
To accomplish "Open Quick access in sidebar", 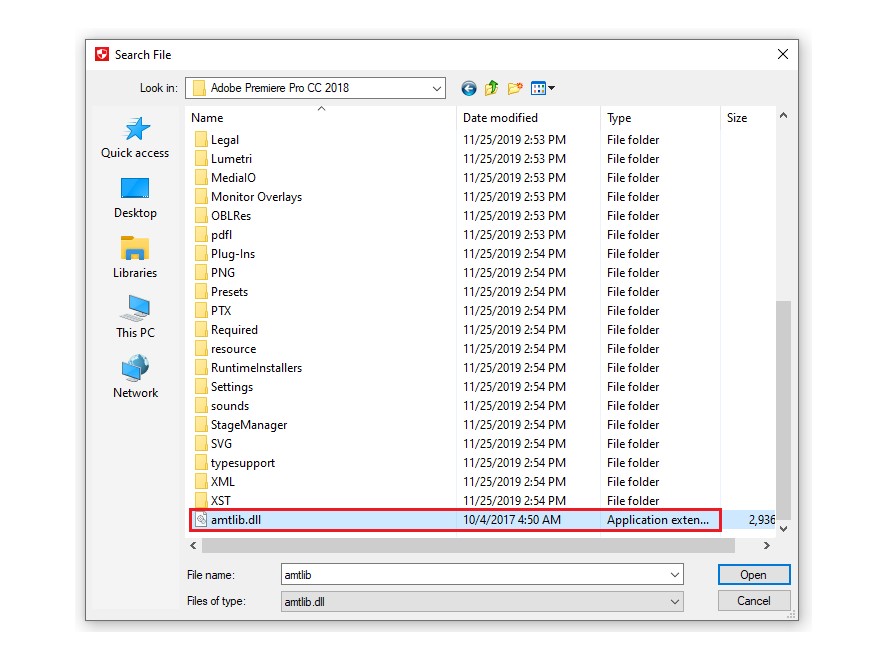I will point(135,138).
